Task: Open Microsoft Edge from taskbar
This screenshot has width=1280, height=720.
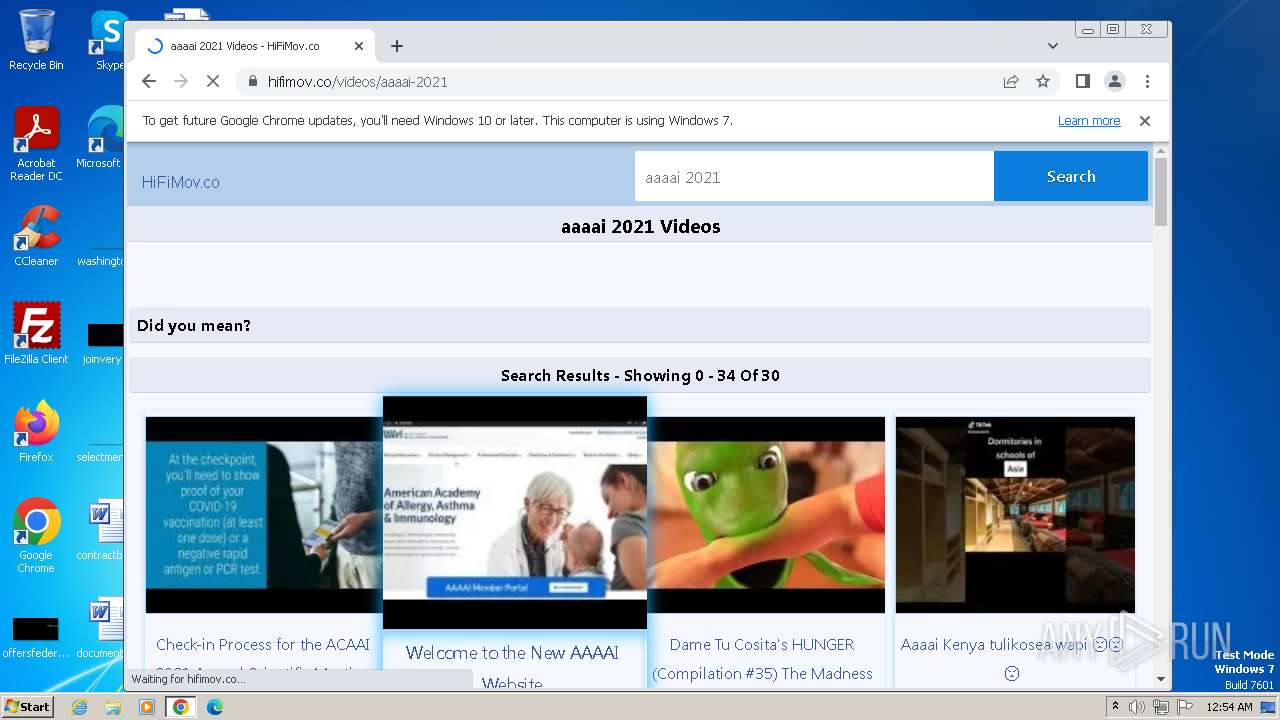Action: [214, 707]
